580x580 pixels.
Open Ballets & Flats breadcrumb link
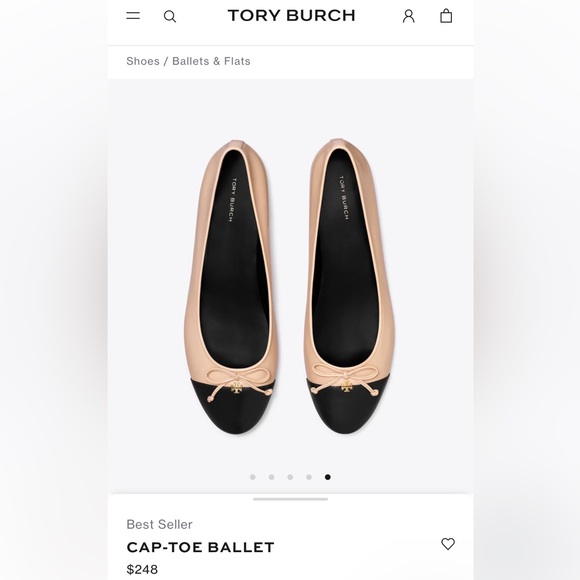click(211, 61)
